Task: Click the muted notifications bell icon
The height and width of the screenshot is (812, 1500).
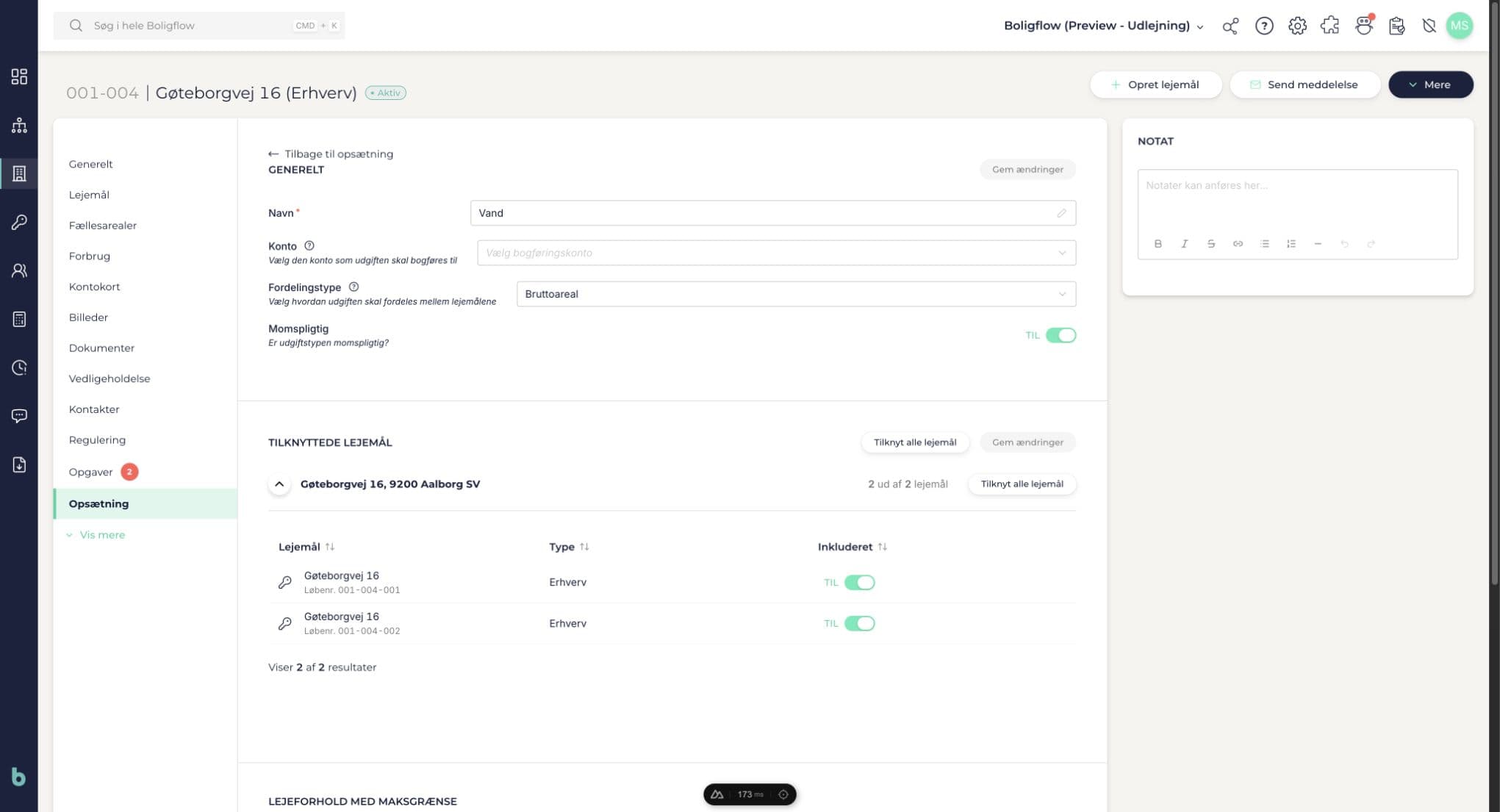Action: click(1429, 26)
